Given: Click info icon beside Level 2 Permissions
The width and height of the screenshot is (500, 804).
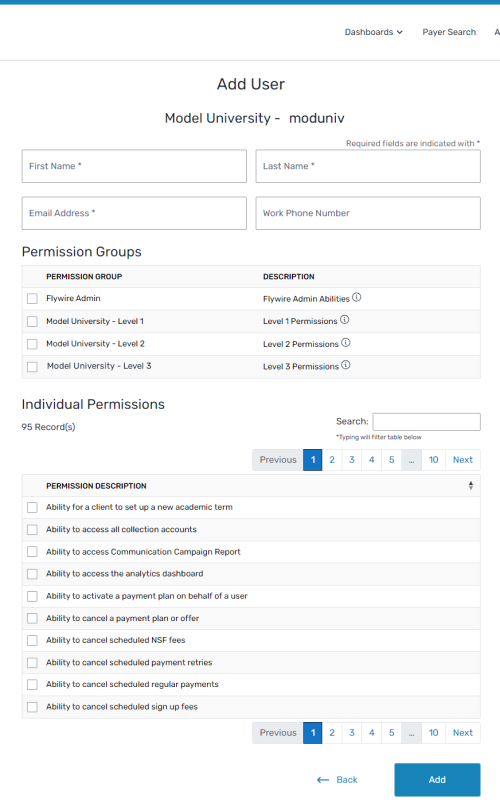Looking at the screenshot, I should coord(346,343).
